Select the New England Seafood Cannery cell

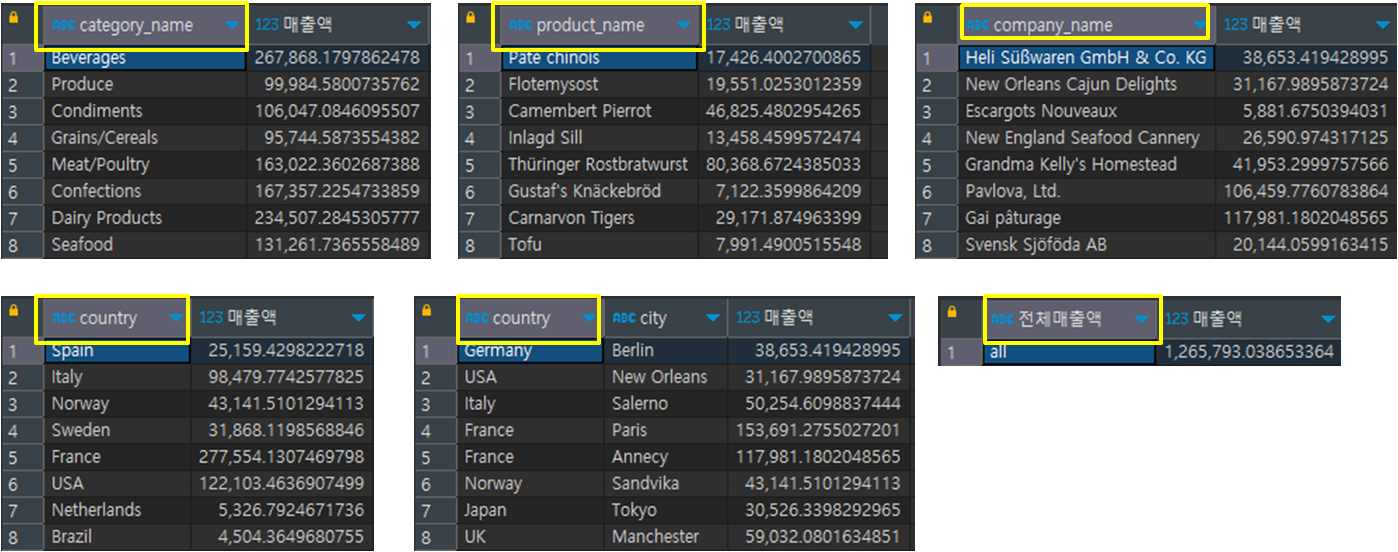(x=1086, y=138)
